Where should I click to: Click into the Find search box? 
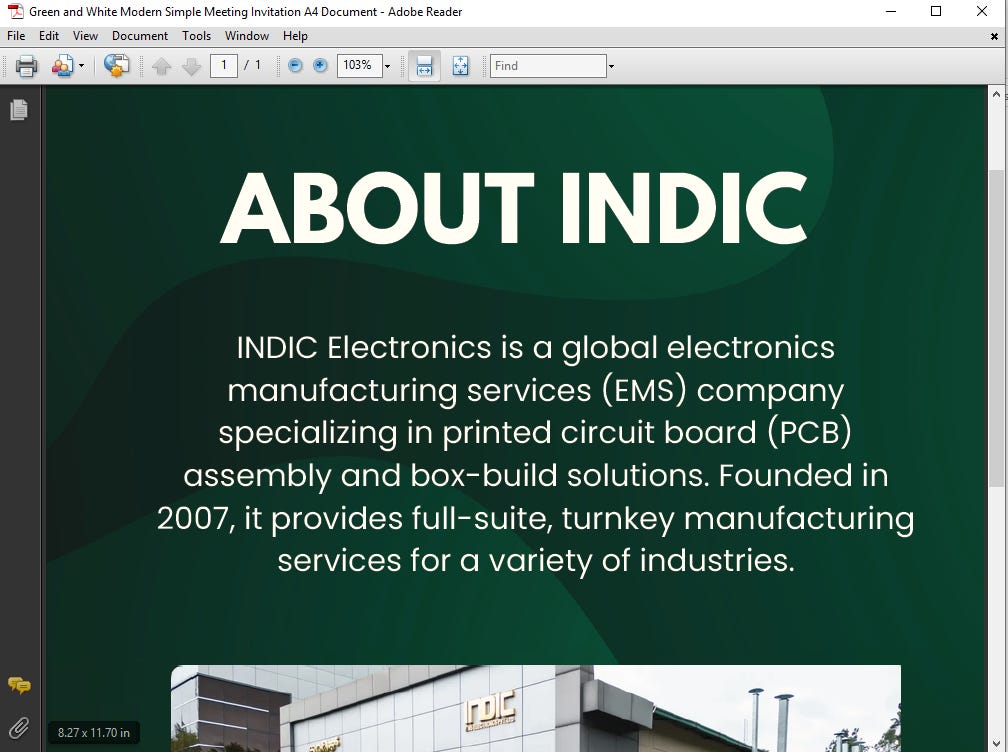(548, 66)
